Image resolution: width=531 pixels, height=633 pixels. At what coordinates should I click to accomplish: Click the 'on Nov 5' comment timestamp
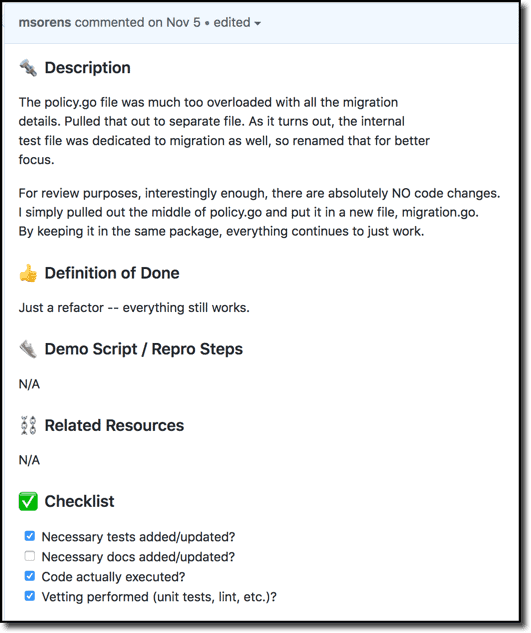pyautogui.click(x=174, y=22)
